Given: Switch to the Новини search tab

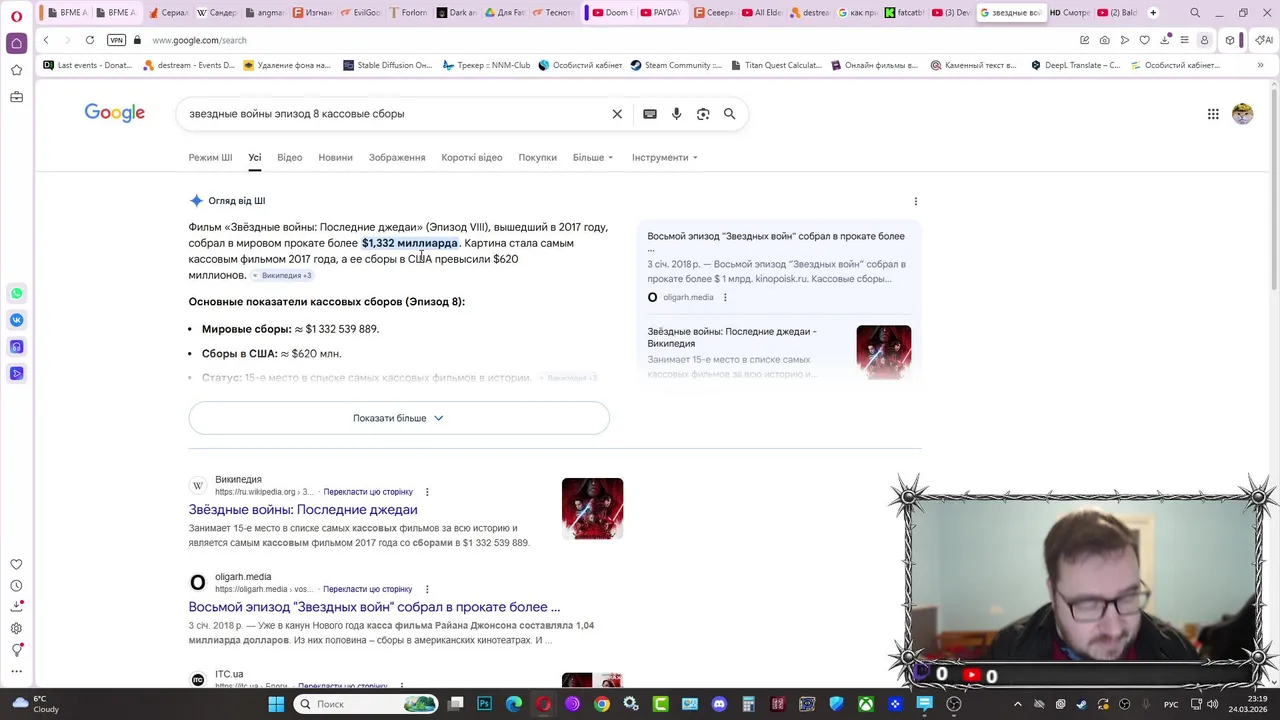Looking at the screenshot, I should point(335,157).
